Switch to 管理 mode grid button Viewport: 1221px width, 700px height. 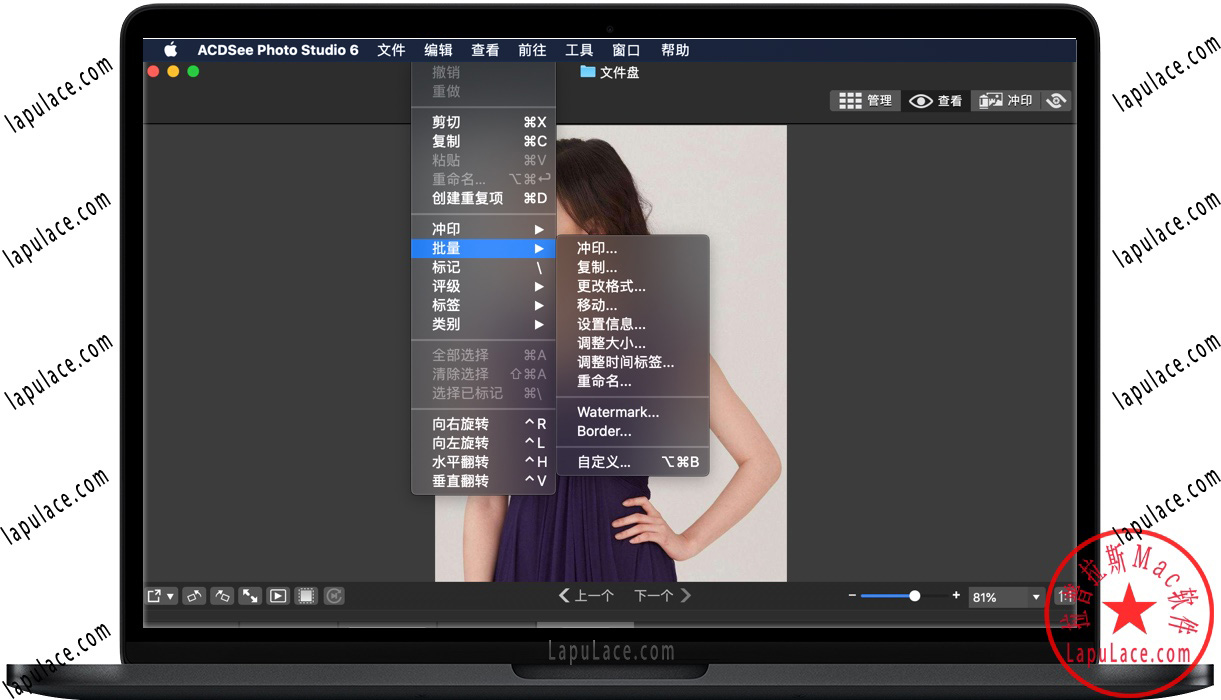coord(866,101)
